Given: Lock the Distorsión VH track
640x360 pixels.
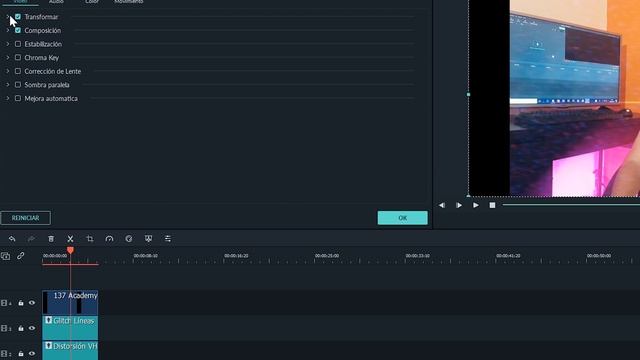Looking at the screenshot, I should coord(20,353).
